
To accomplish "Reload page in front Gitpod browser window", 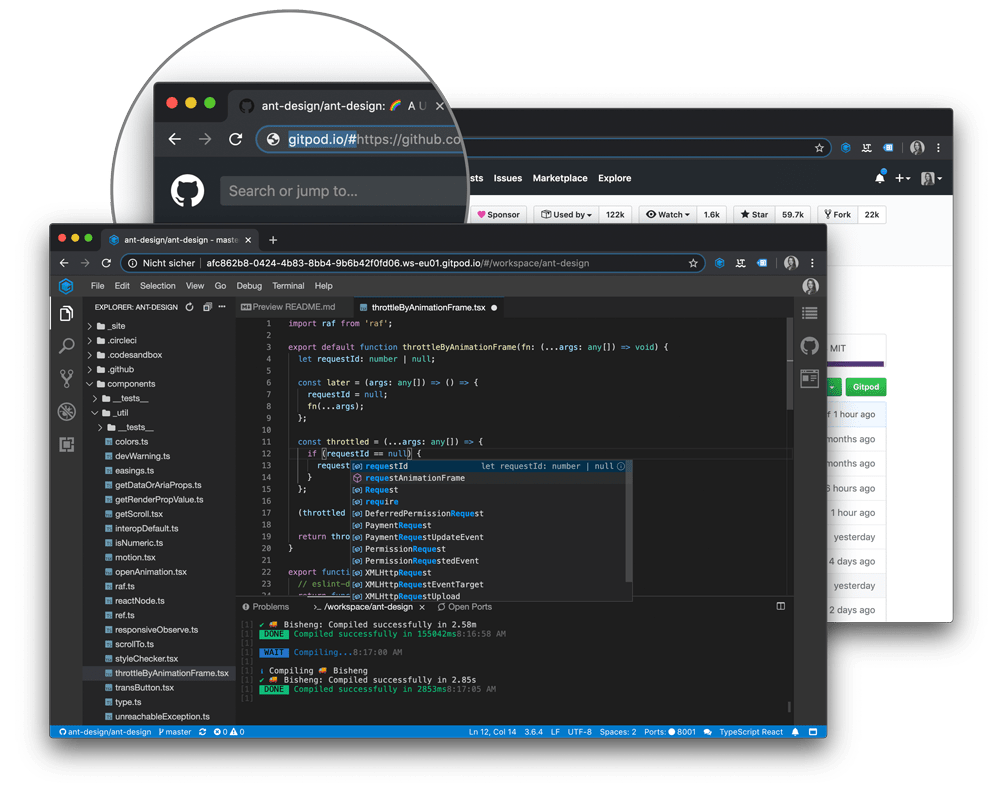I will coord(106,263).
